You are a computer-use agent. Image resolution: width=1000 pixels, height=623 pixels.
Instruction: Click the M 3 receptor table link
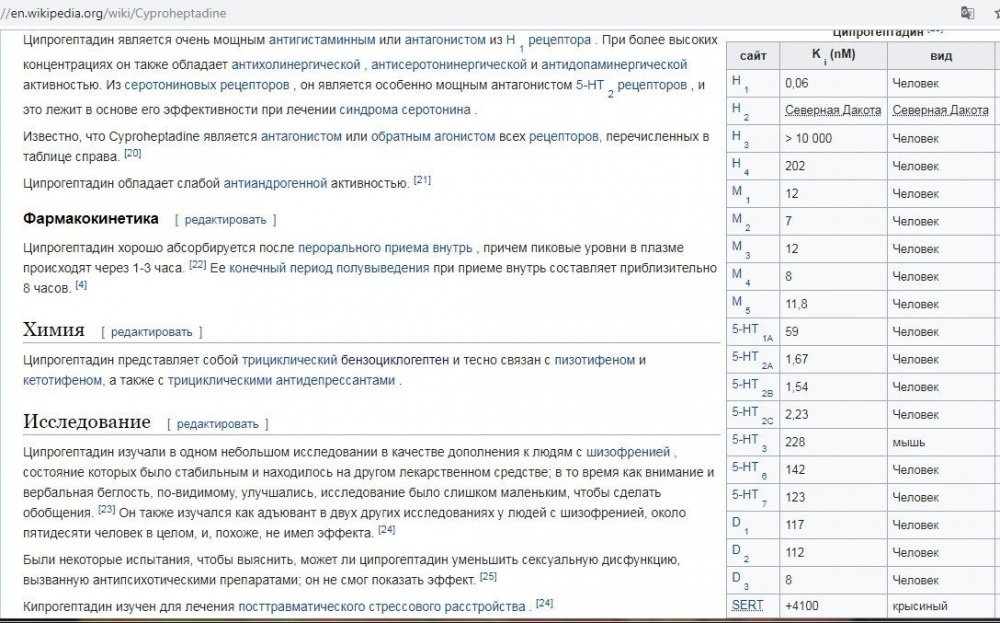740,249
